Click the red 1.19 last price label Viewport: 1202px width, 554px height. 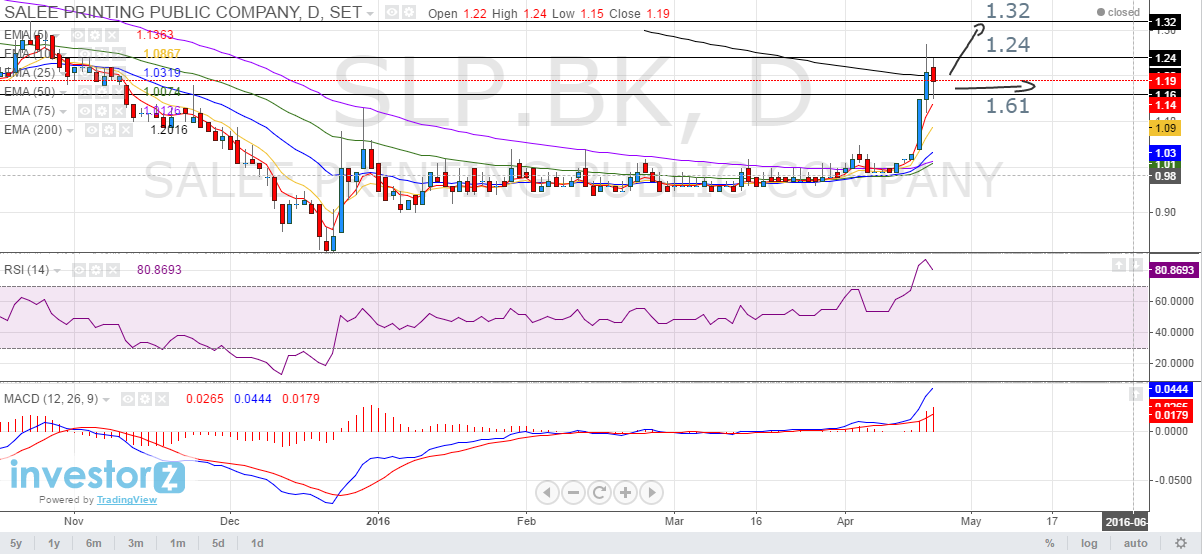(x=1165, y=80)
